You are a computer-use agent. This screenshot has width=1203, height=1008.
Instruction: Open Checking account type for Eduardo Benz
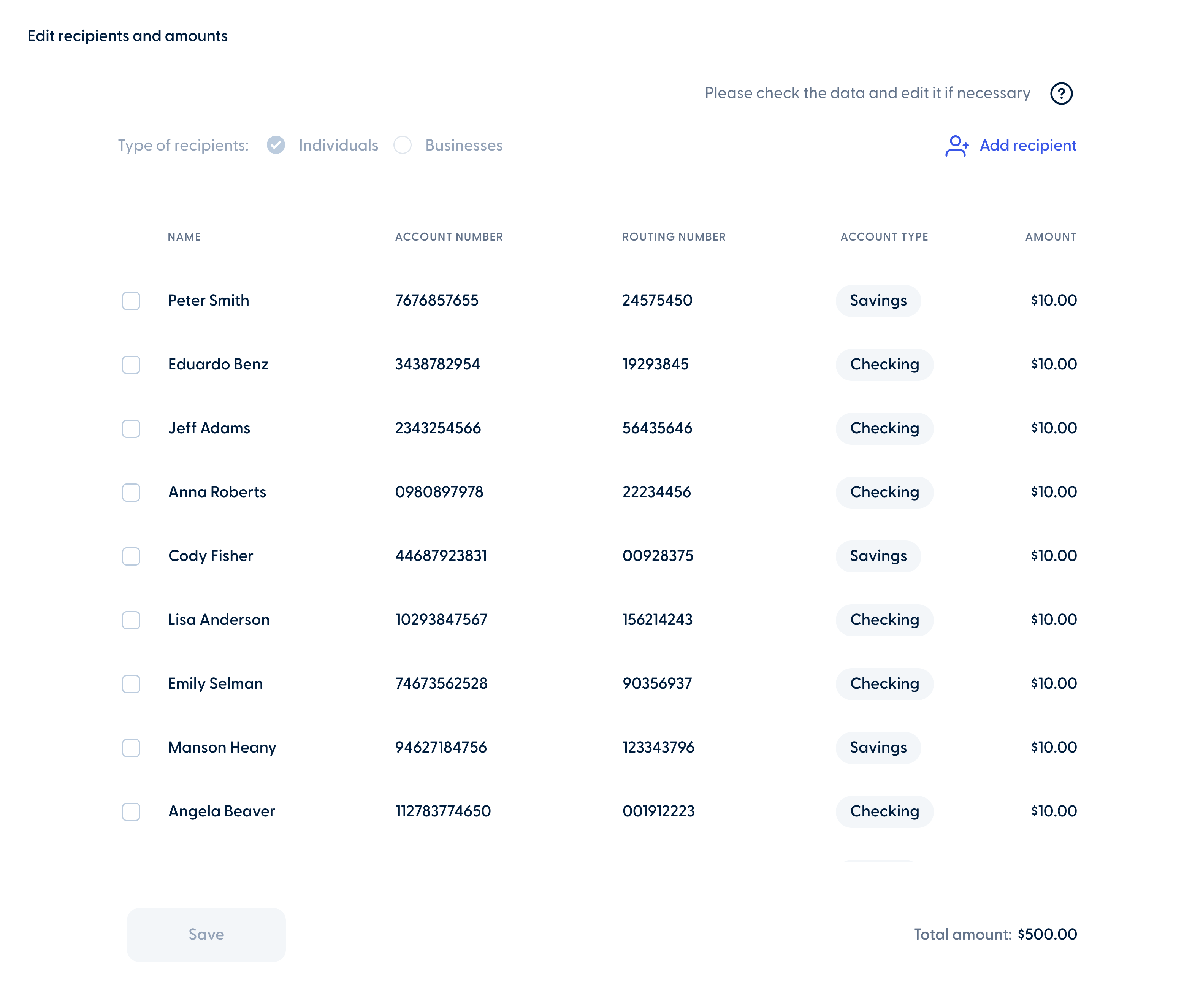(x=884, y=365)
